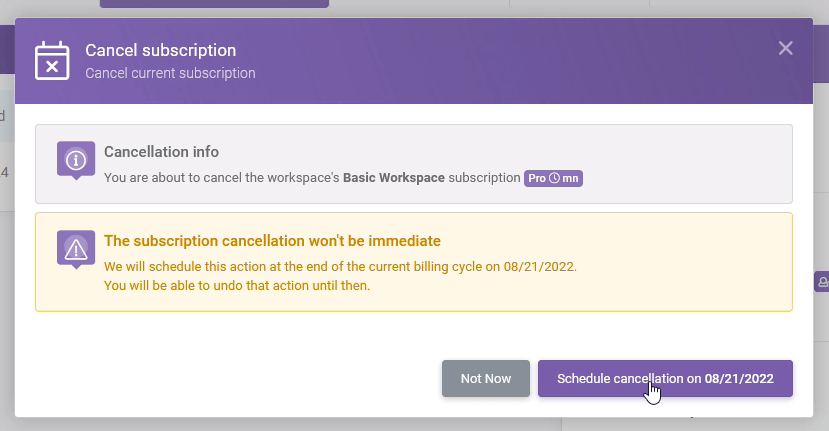Viewport: 829px width, 431px height.
Task: Click the warning triangle icon
Action: tap(76, 250)
